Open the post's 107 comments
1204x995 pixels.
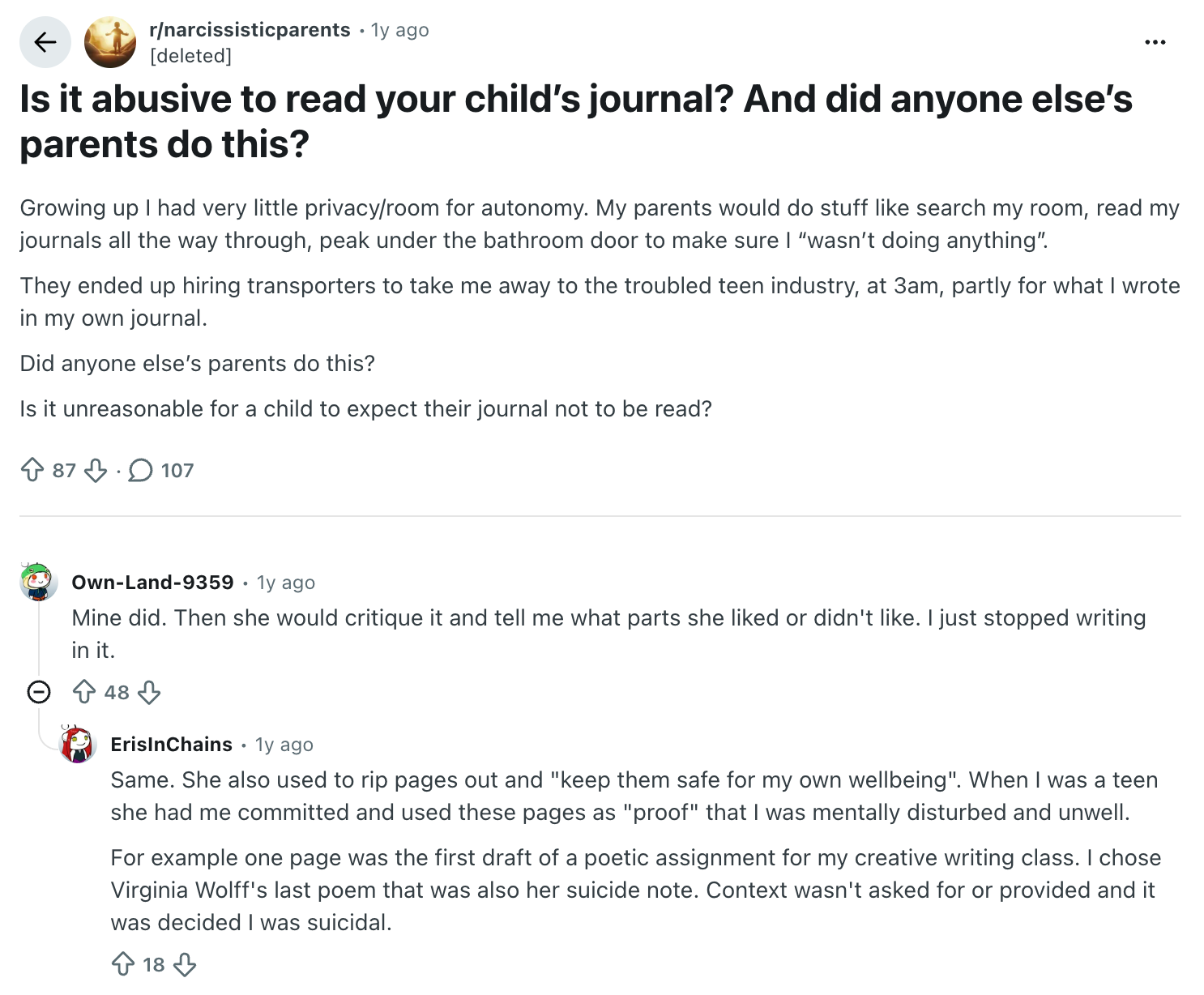pyautogui.click(x=161, y=470)
